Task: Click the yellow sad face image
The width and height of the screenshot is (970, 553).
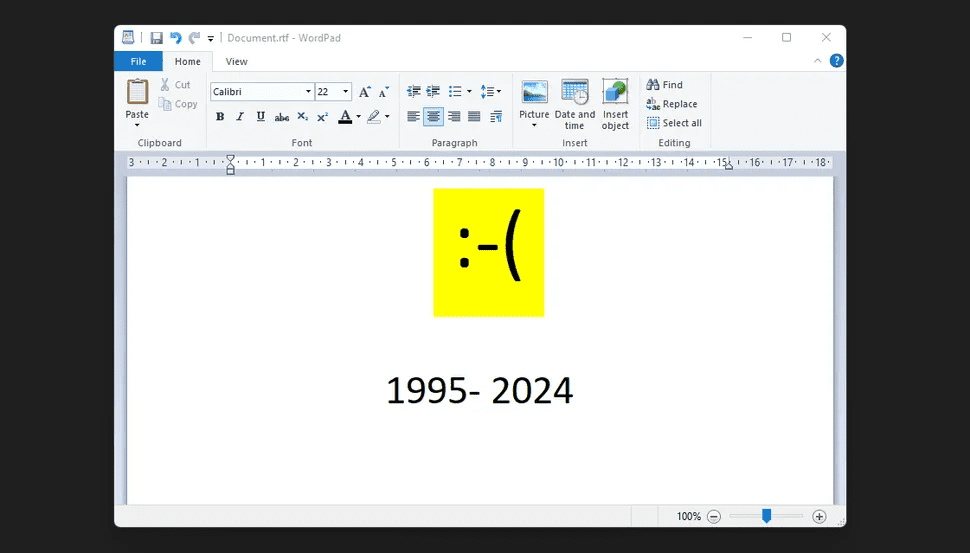Action: coord(488,252)
